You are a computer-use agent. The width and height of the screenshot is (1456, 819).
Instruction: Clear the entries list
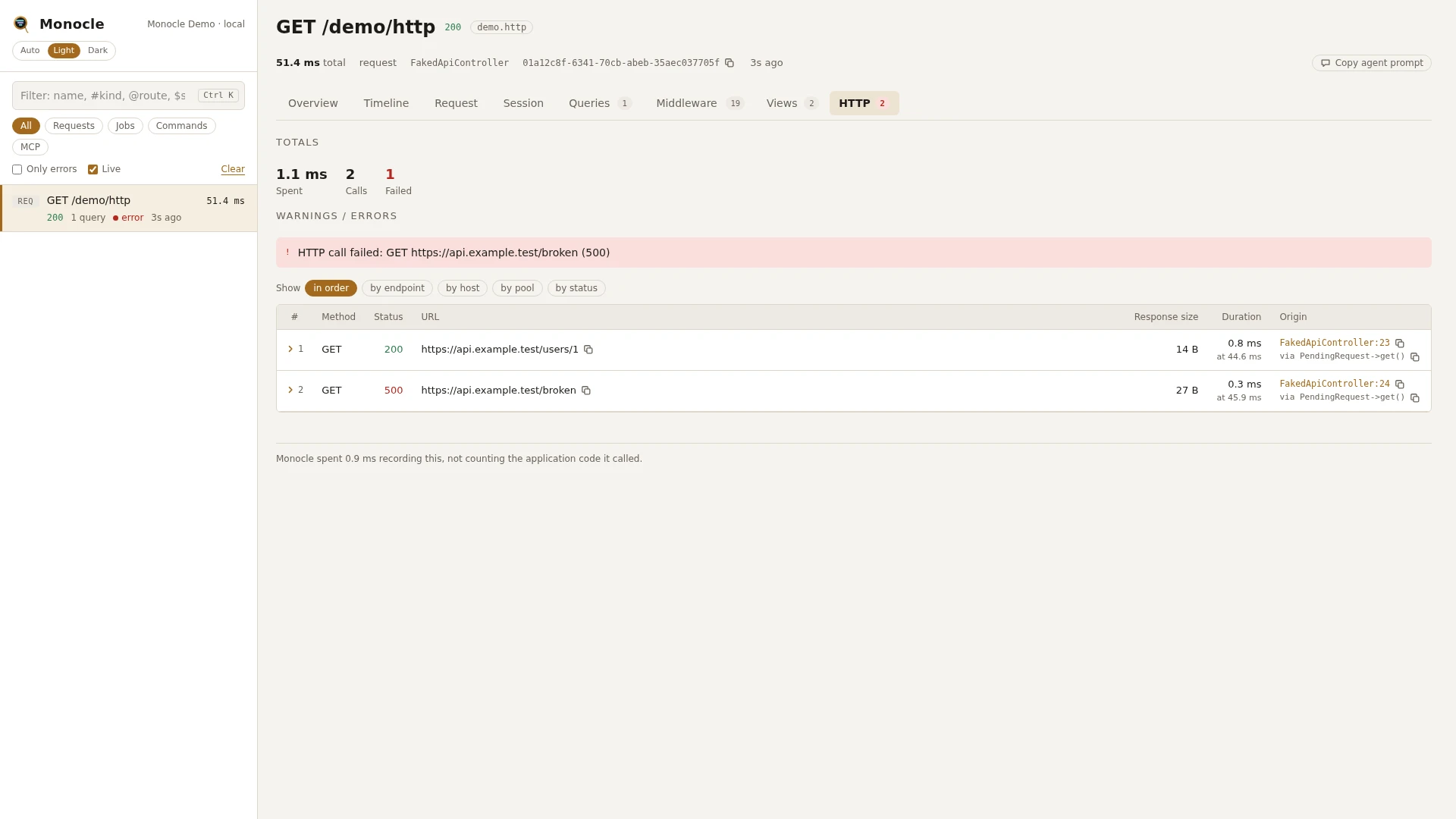233,169
